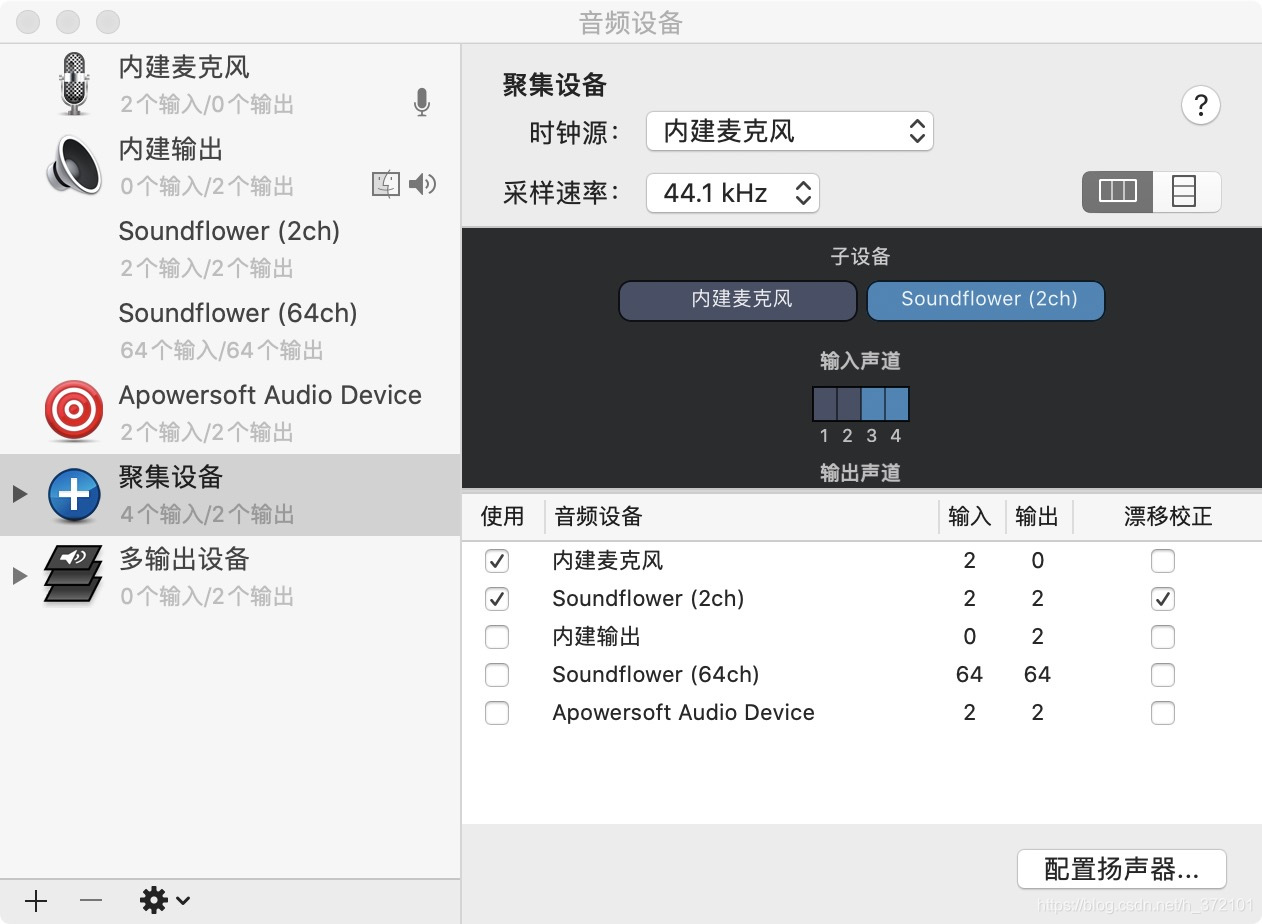This screenshot has height=924, width=1262.
Task: Click the default input microphone indicator icon
Action: [422, 102]
